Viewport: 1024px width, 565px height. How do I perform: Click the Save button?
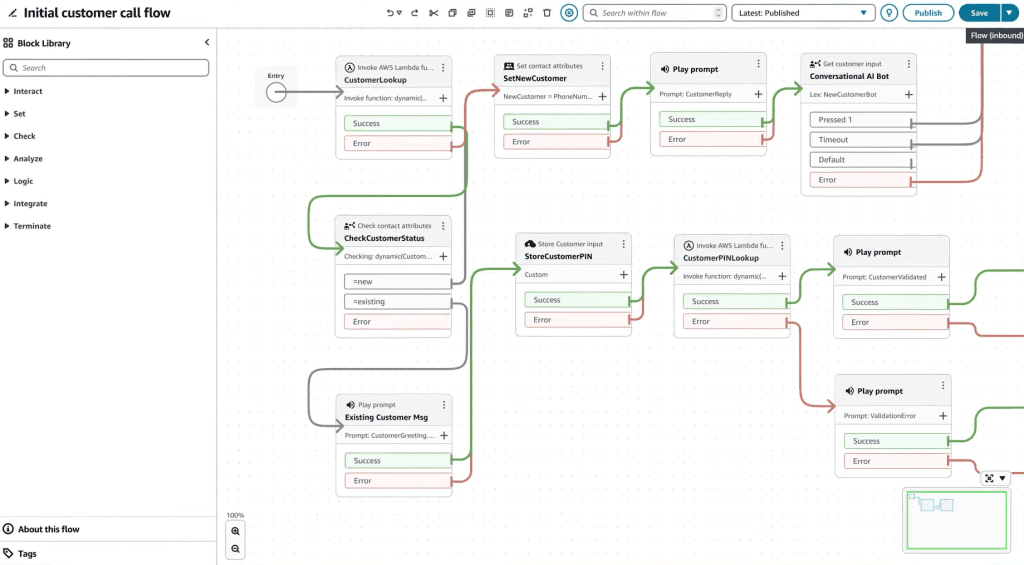979,12
